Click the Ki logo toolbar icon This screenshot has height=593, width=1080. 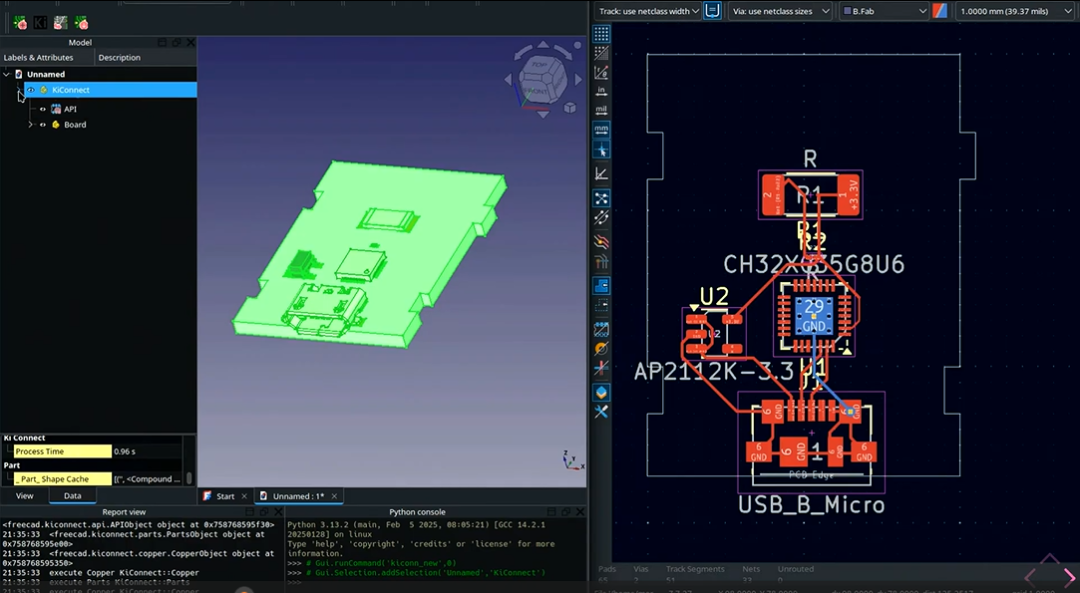[41, 23]
